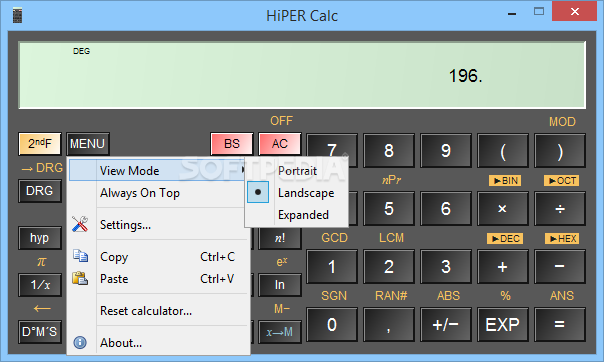This screenshot has height=362, width=604.
Task: Click the 1/x reciprocal key
Action: (40, 285)
